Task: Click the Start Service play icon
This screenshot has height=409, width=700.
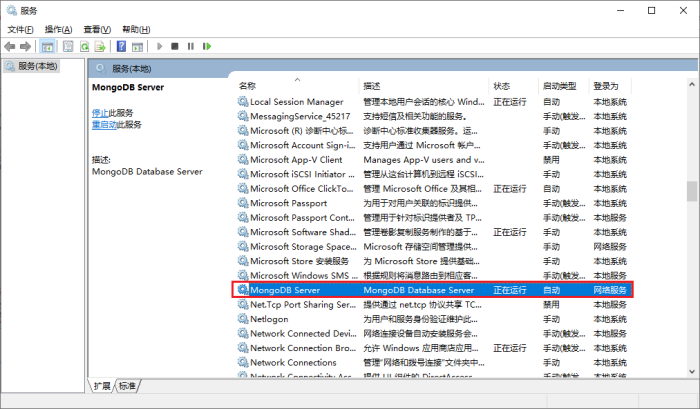Action: 159,46
